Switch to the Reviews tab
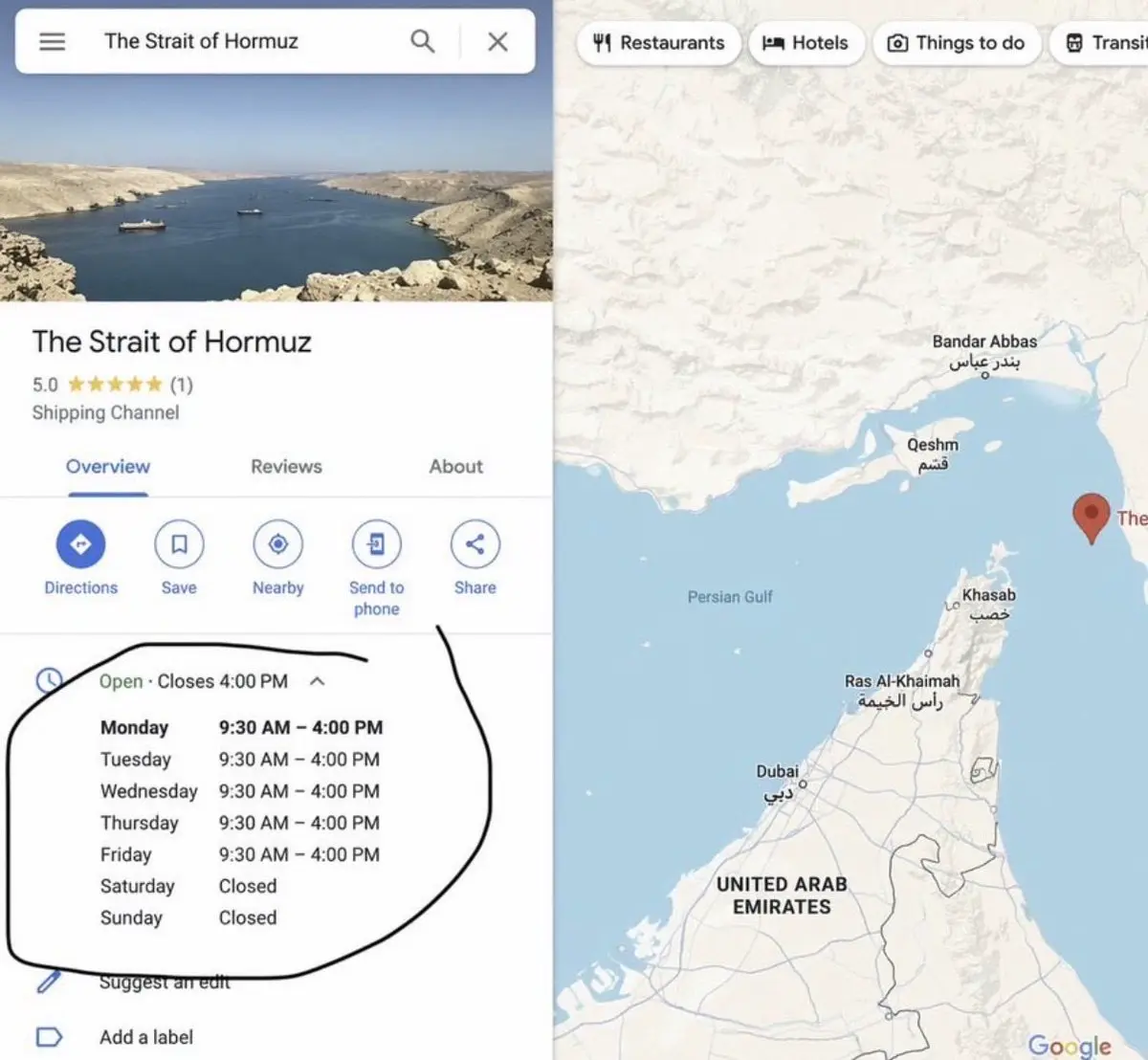 tap(286, 467)
